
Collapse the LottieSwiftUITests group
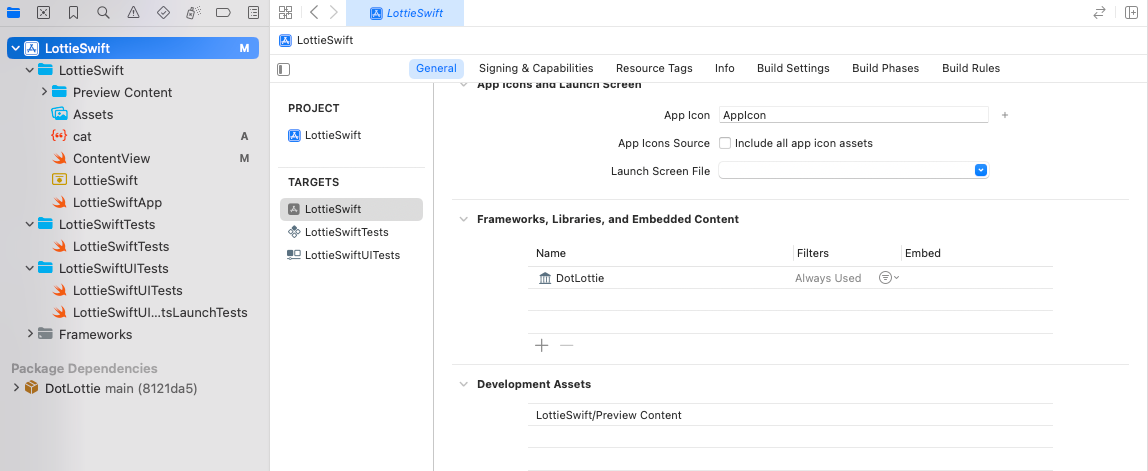pyautogui.click(x=30, y=268)
